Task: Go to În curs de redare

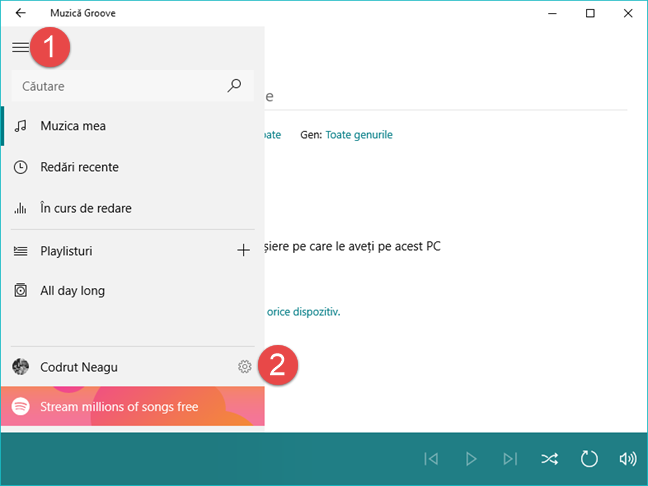Action: coord(132,208)
